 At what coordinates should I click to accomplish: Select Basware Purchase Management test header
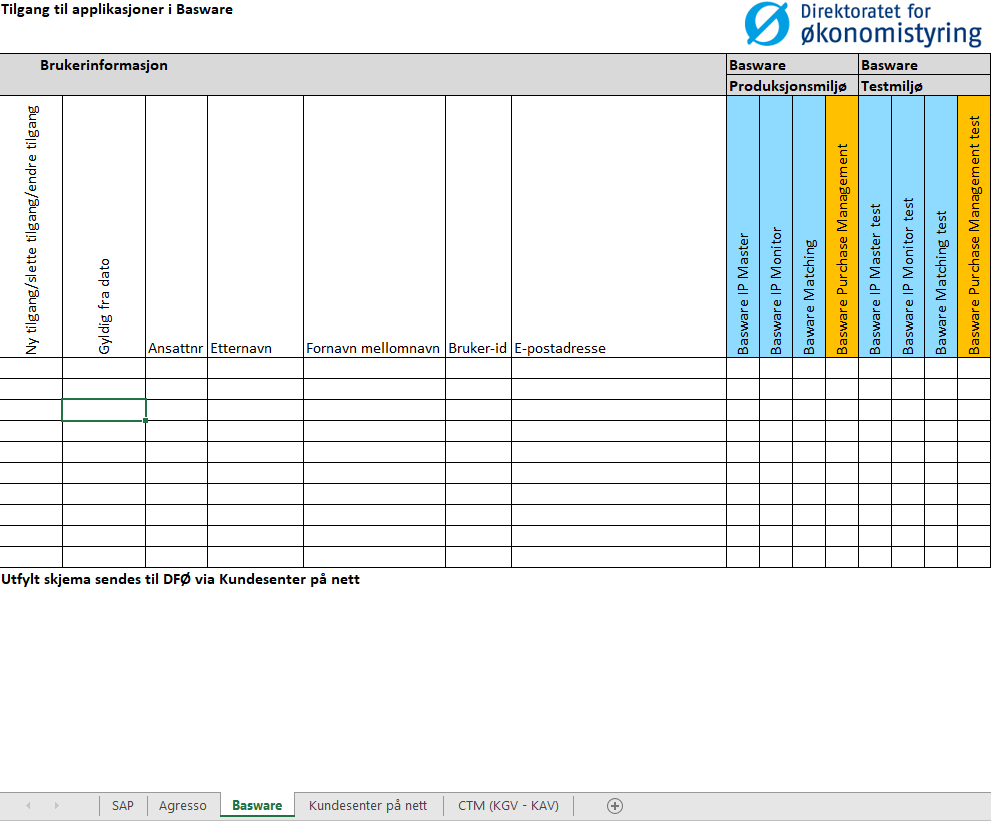[974, 227]
